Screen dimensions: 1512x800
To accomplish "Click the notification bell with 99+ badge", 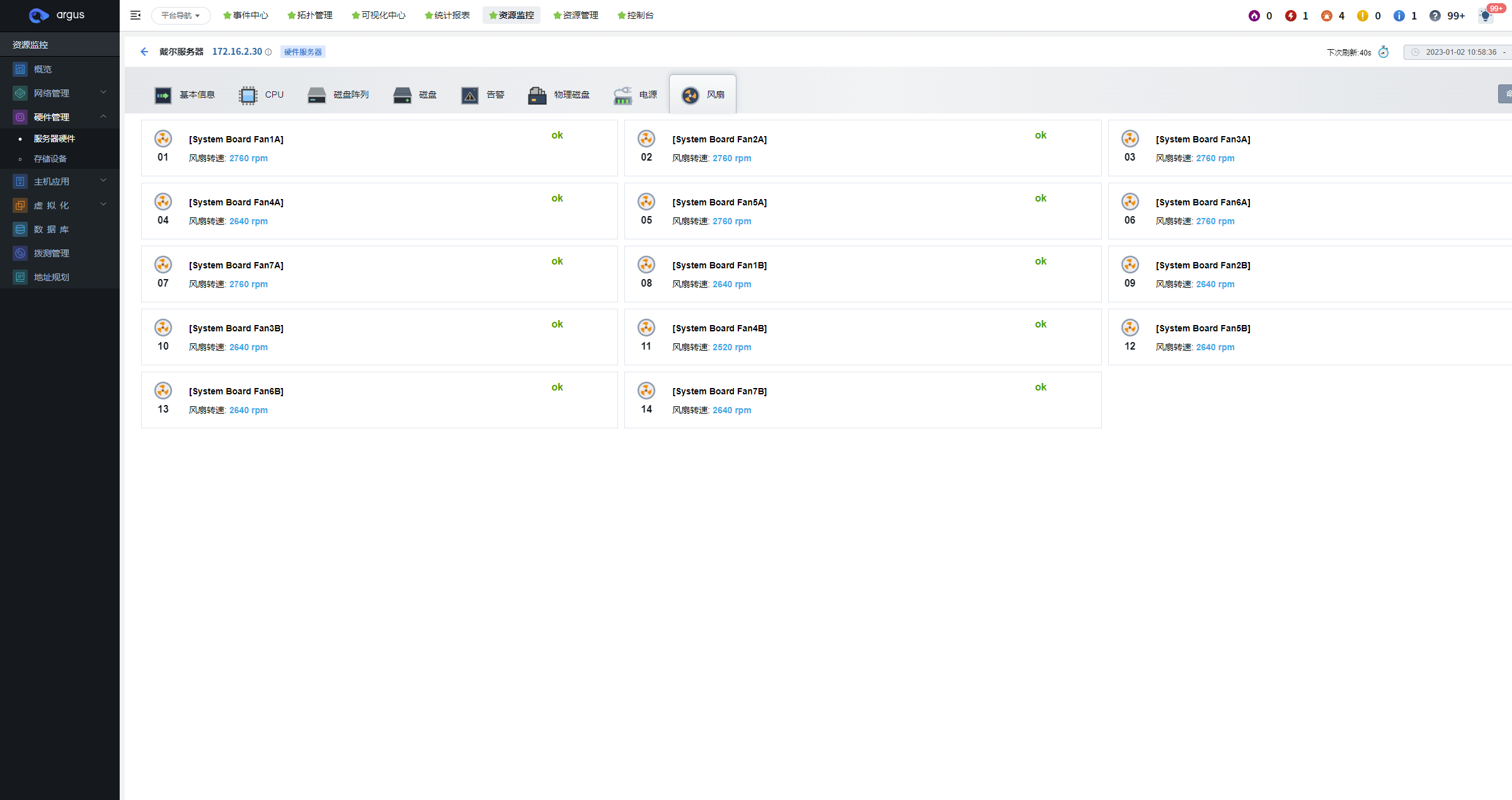I will (x=1486, y=16).
